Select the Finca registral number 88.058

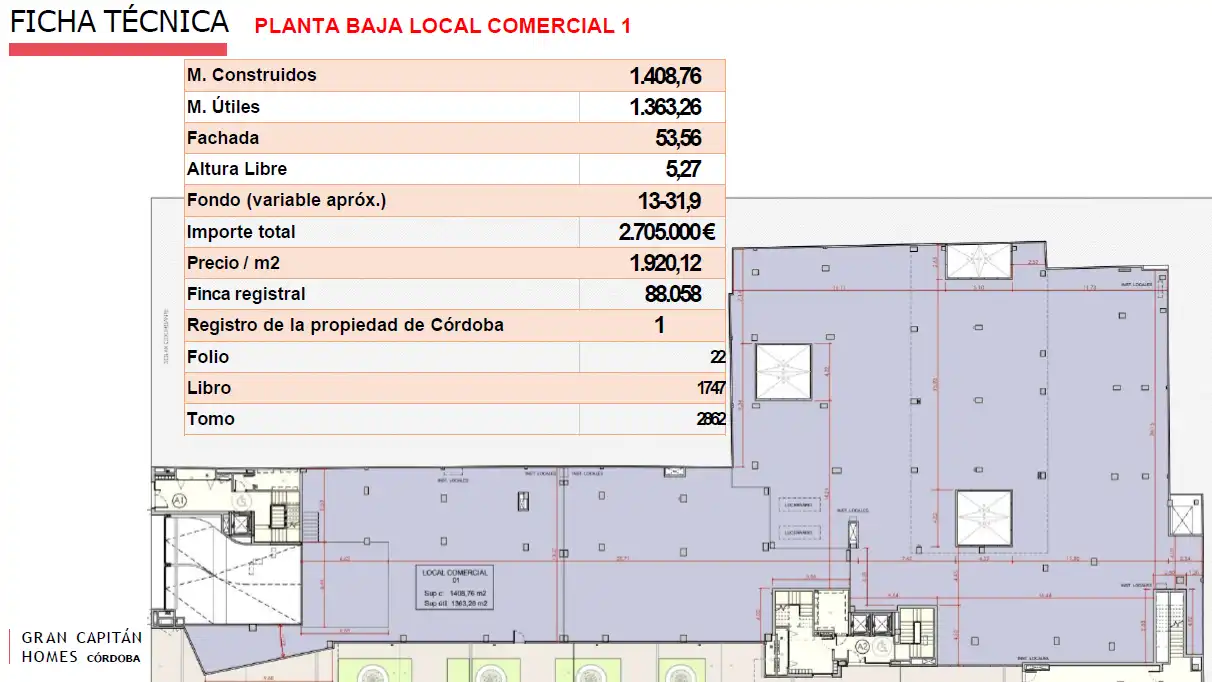click(x=673, y=294)
